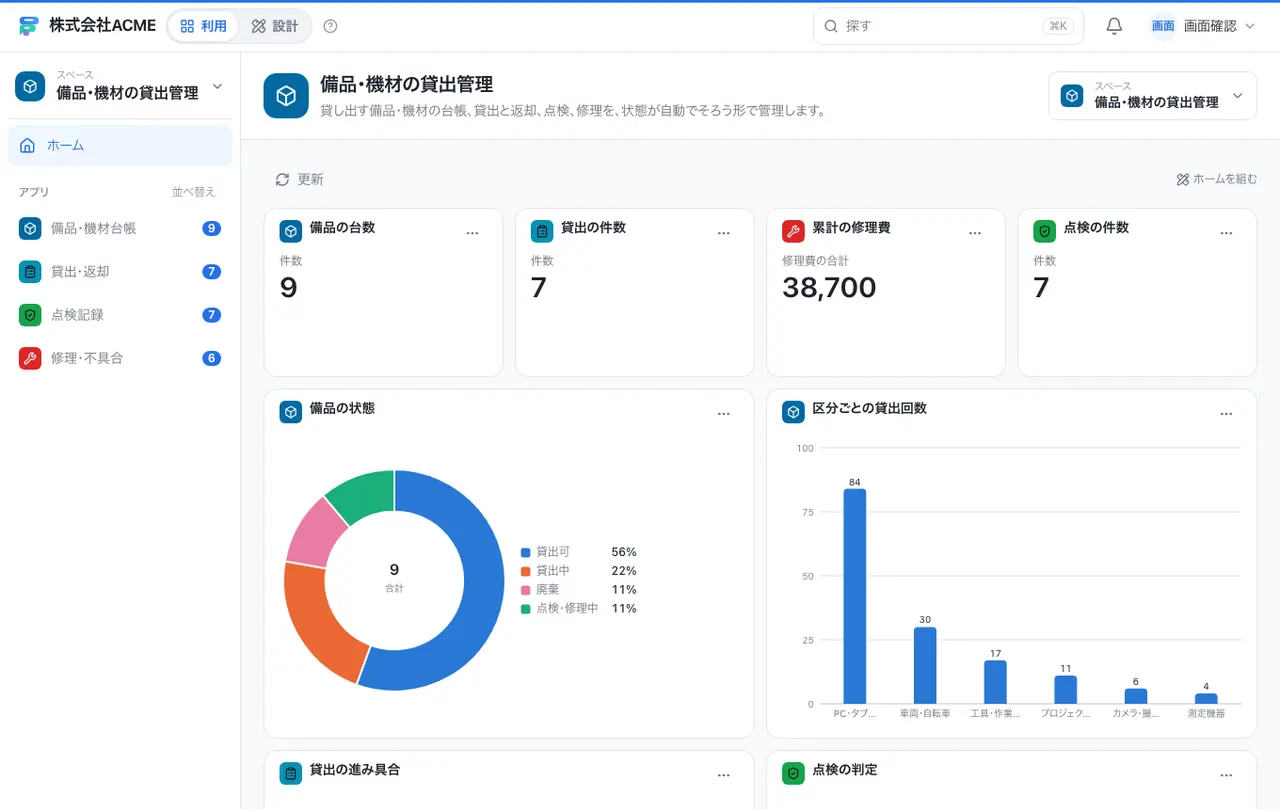Click the 探す search field
The image size is (1280, 809).
(x=948, y=26)
